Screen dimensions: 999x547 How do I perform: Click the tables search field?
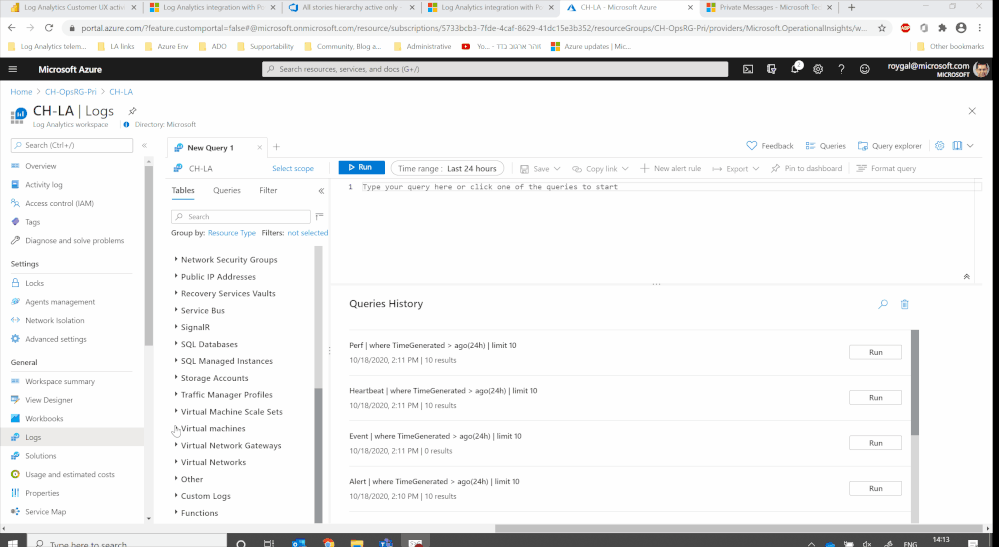(241, 217)
